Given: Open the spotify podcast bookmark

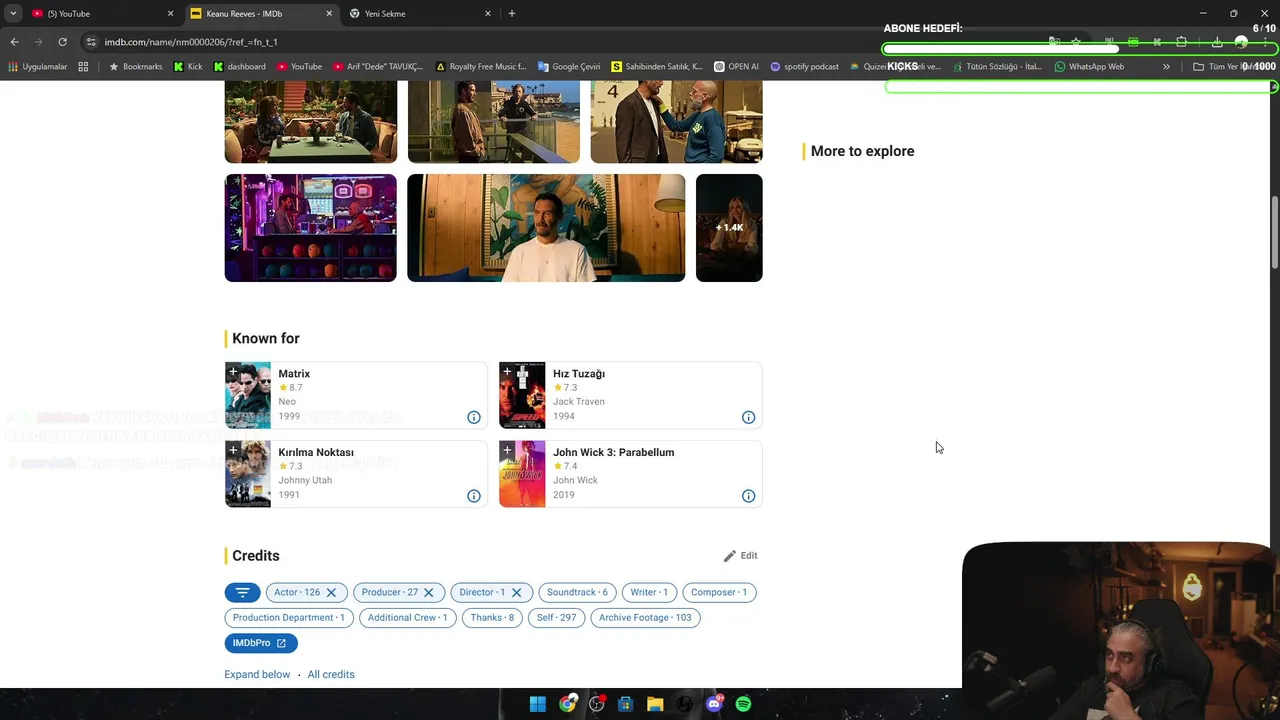Looking at the screenshot, I should click(x=804, y=67).
